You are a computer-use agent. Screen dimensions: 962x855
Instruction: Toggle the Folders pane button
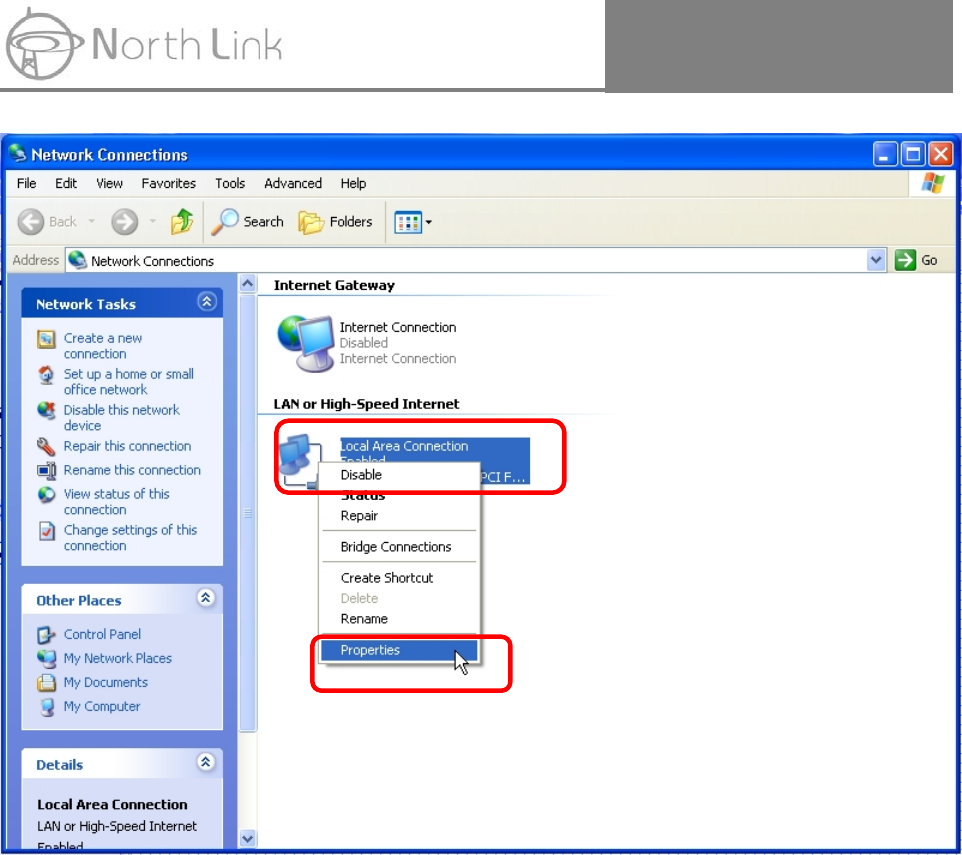click(x=335, y=221)
